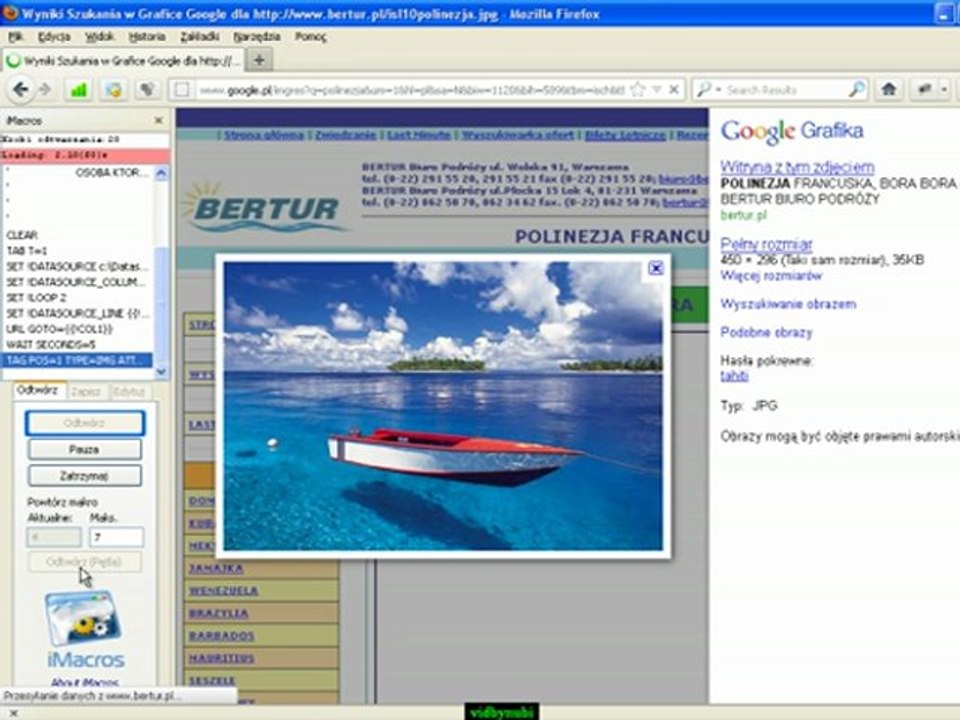The height and width of the screenshot is (720, 960).
Task: Select the Wyniki Szukania browser tab
Action: (x=124, y=61)
